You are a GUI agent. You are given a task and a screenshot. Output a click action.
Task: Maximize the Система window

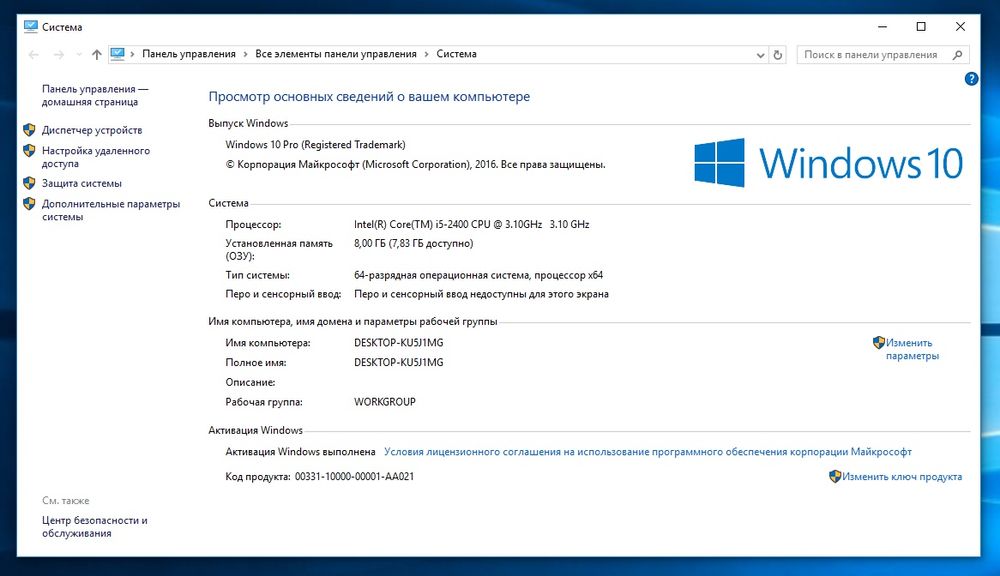click(x=921, y=27)
